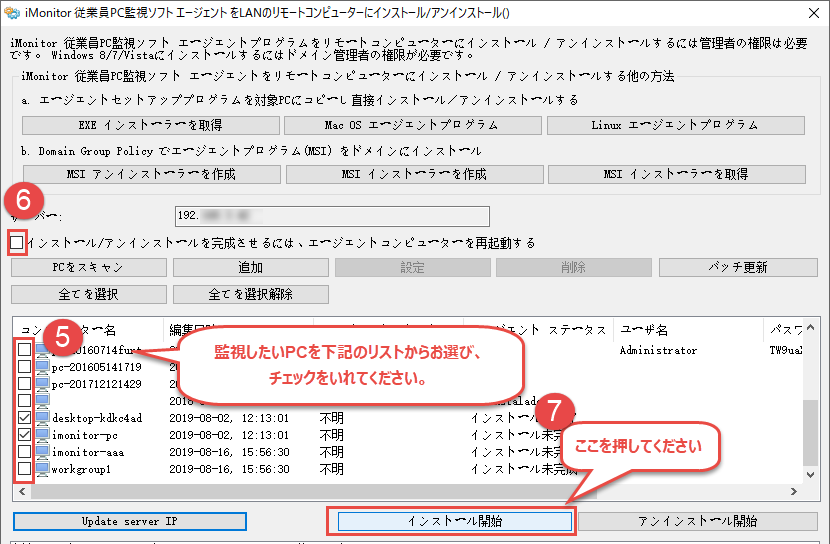Click the imonitor-aaa computer icon
The height and width of the screenshot is (544, 830).
pyautogui.click(x=42, y=452)
